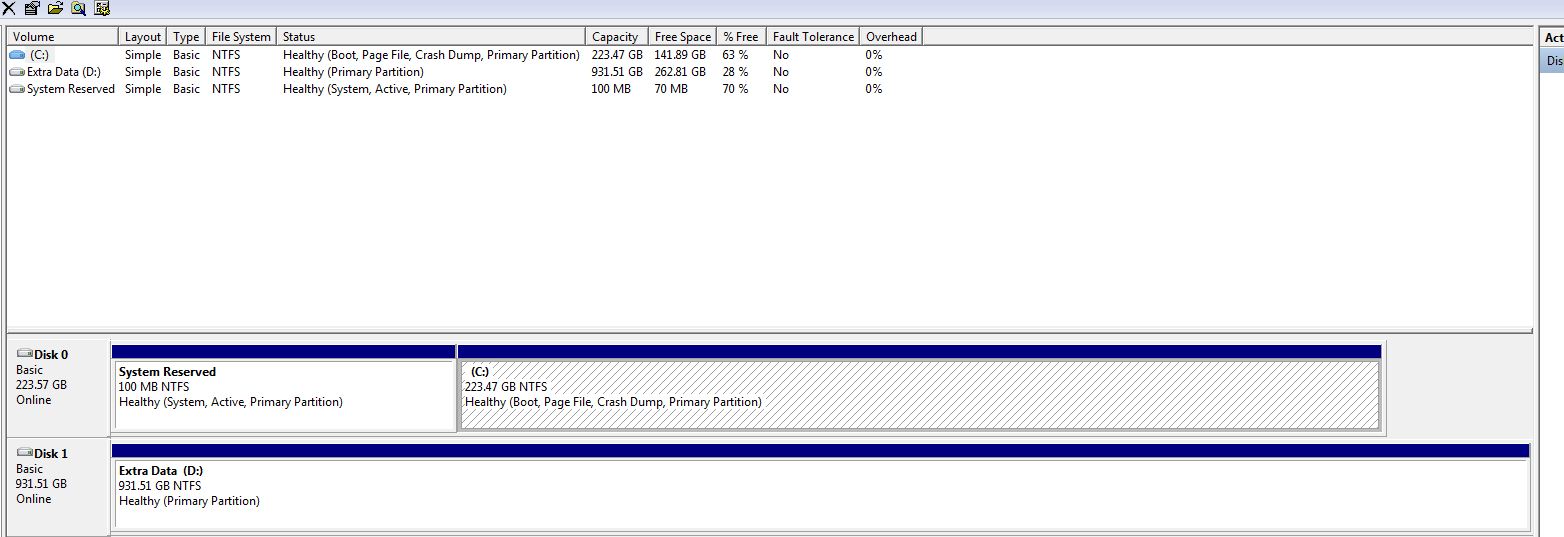
Task: Sort list by Status column header
Action: 430,37
